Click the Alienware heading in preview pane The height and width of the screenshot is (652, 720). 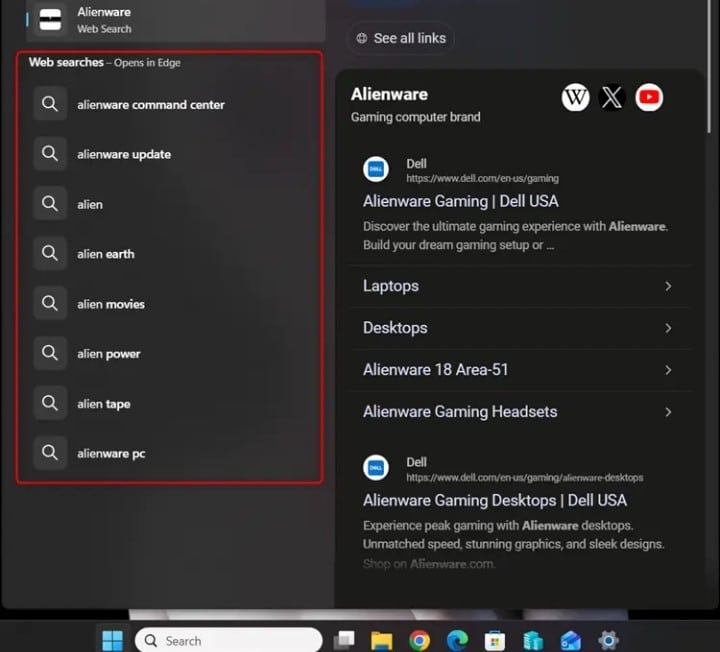[x=389, y=94]
